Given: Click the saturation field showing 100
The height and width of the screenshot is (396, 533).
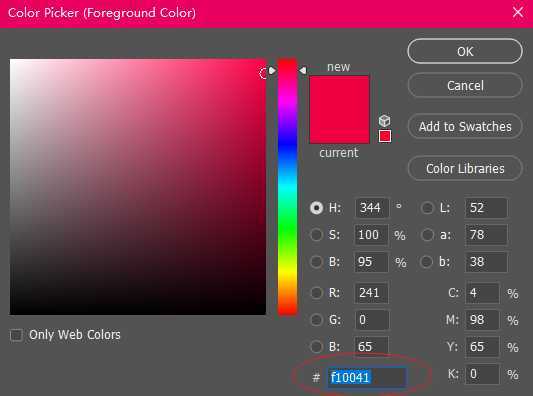Looking at the screenshot, I should click(x=371, y=235).
